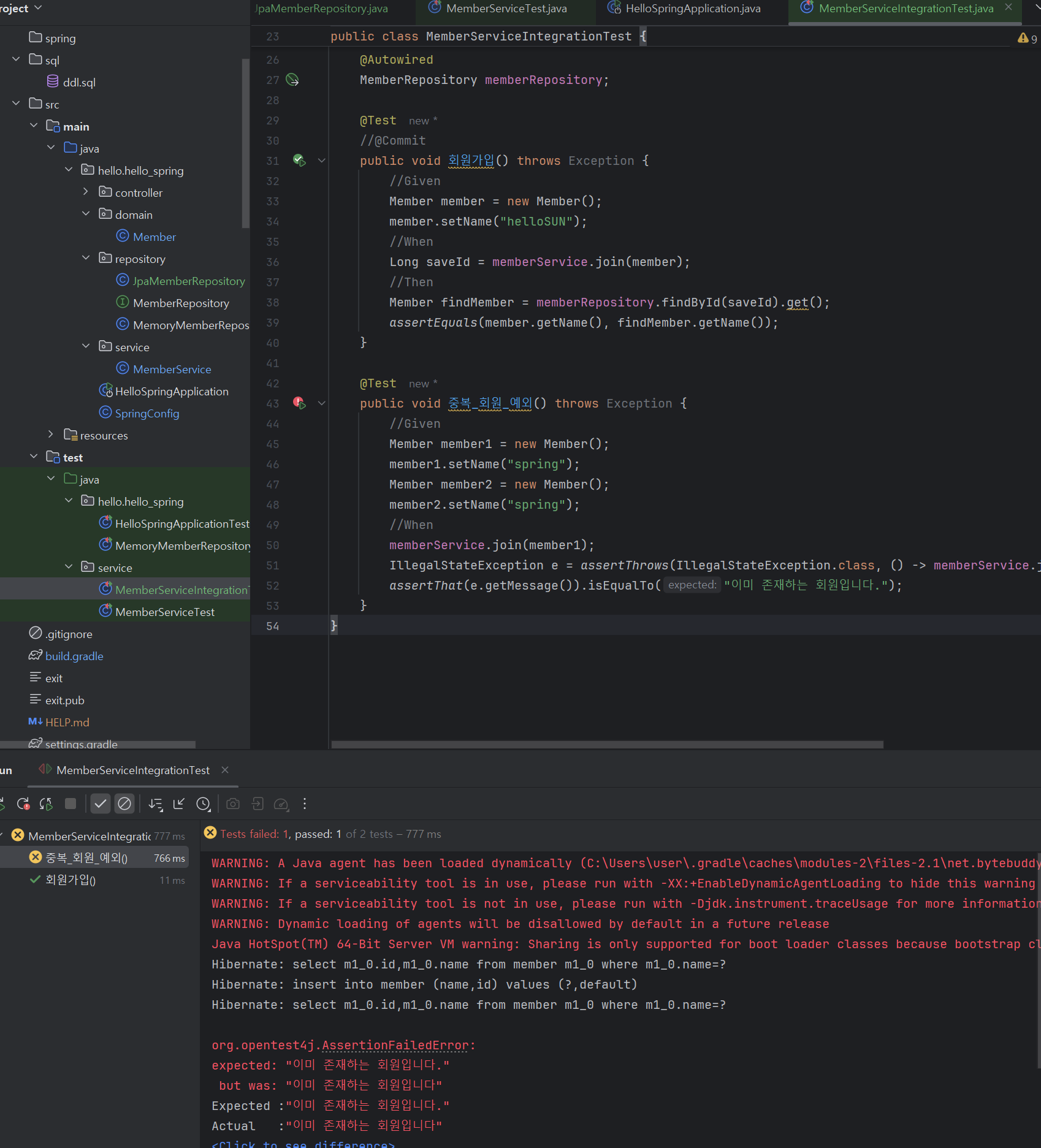This screenshot has height=1148, width=1041.
Task: Collapse the src folder
Action: tap(16, 104)
